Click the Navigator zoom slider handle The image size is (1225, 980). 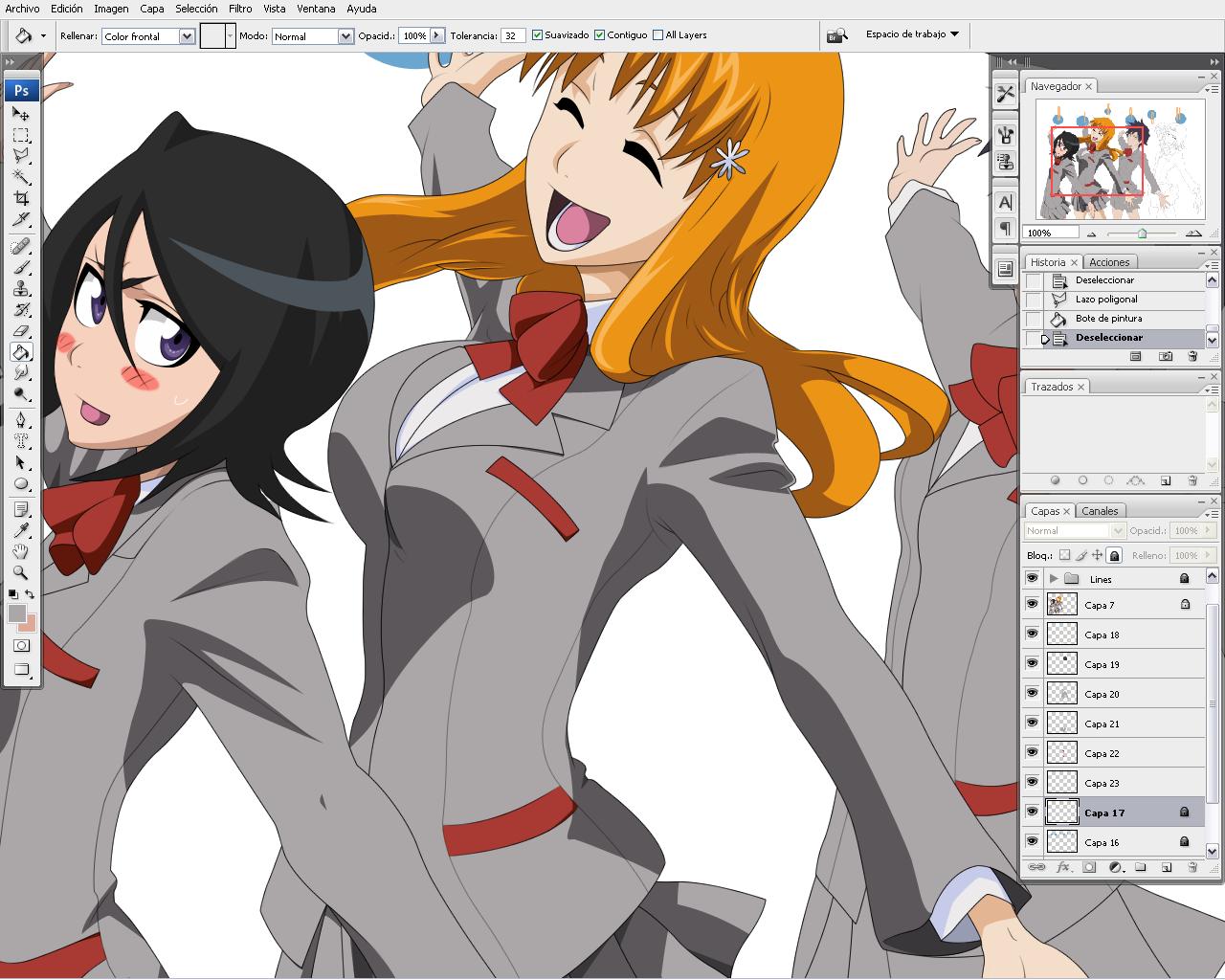[1142, 233]
